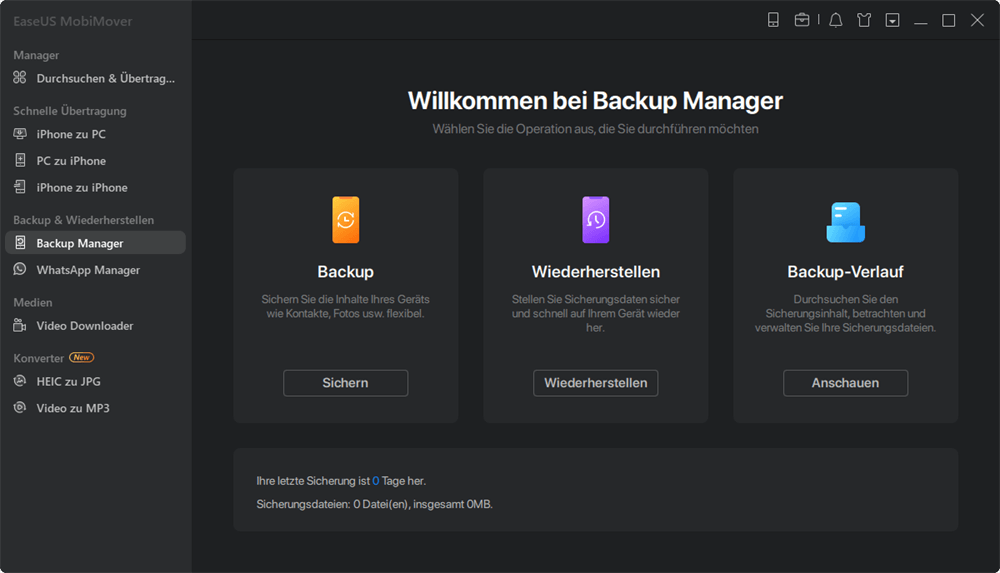1000x573 pixels.
Task: Click the New badge next to Konverter
Action: [x=82, y=357]
